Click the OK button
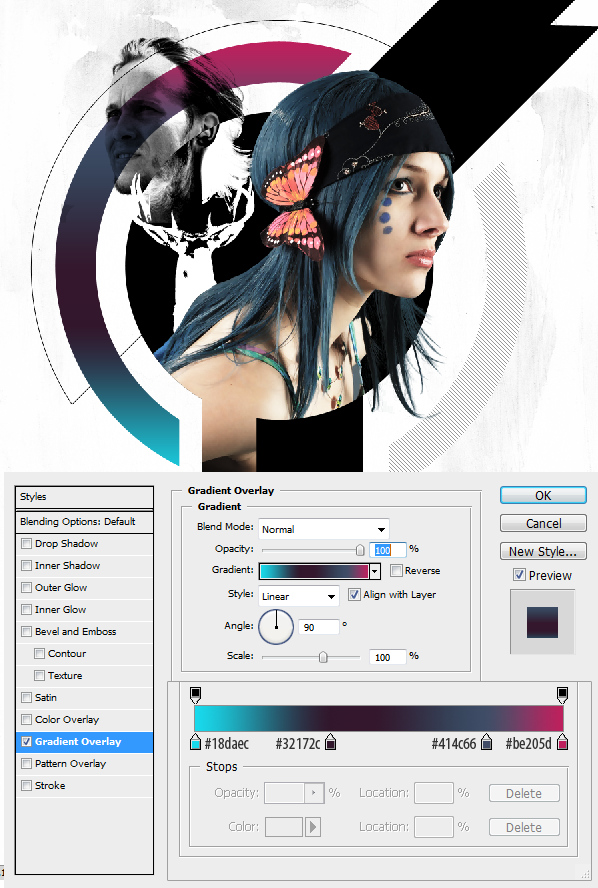The image size is (598, 888). coord(543,496)
